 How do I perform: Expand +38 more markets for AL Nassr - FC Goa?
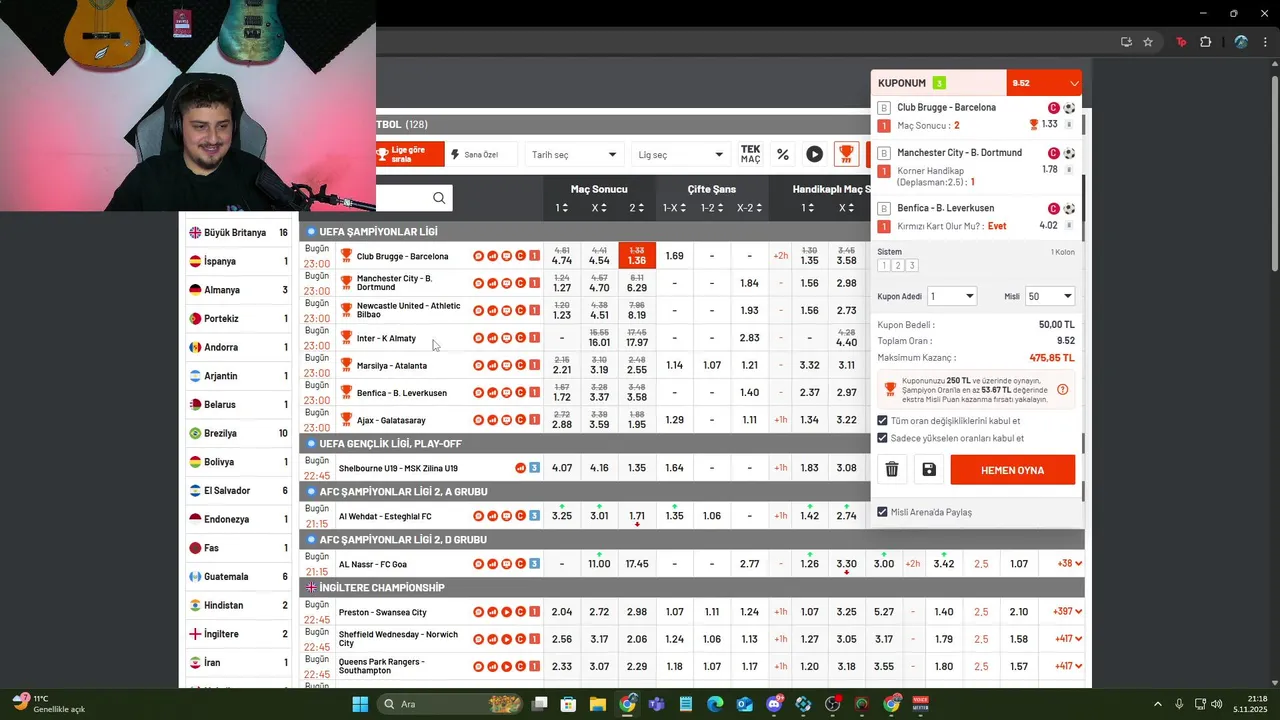1070,564
